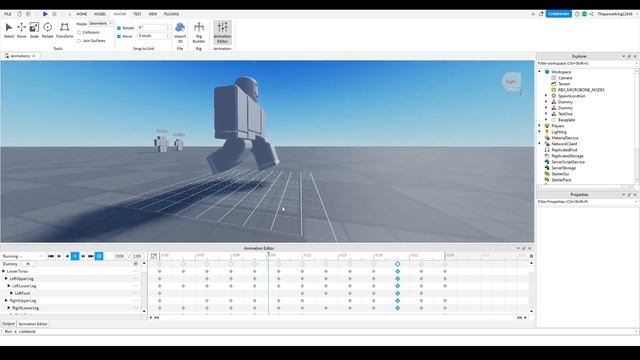Click the StarterGui icon in Explorer
The height and width of the screenshot is (360, 640).
pos(547,174)
